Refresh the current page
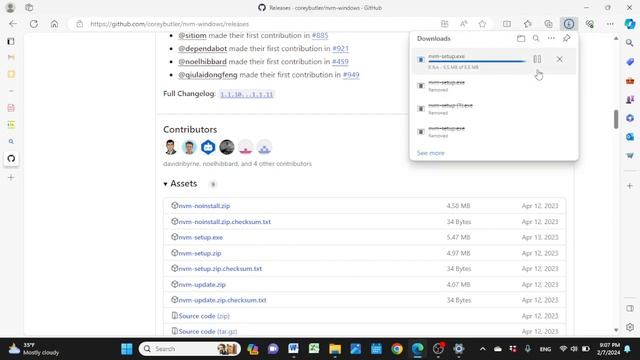 coord(33,24)
